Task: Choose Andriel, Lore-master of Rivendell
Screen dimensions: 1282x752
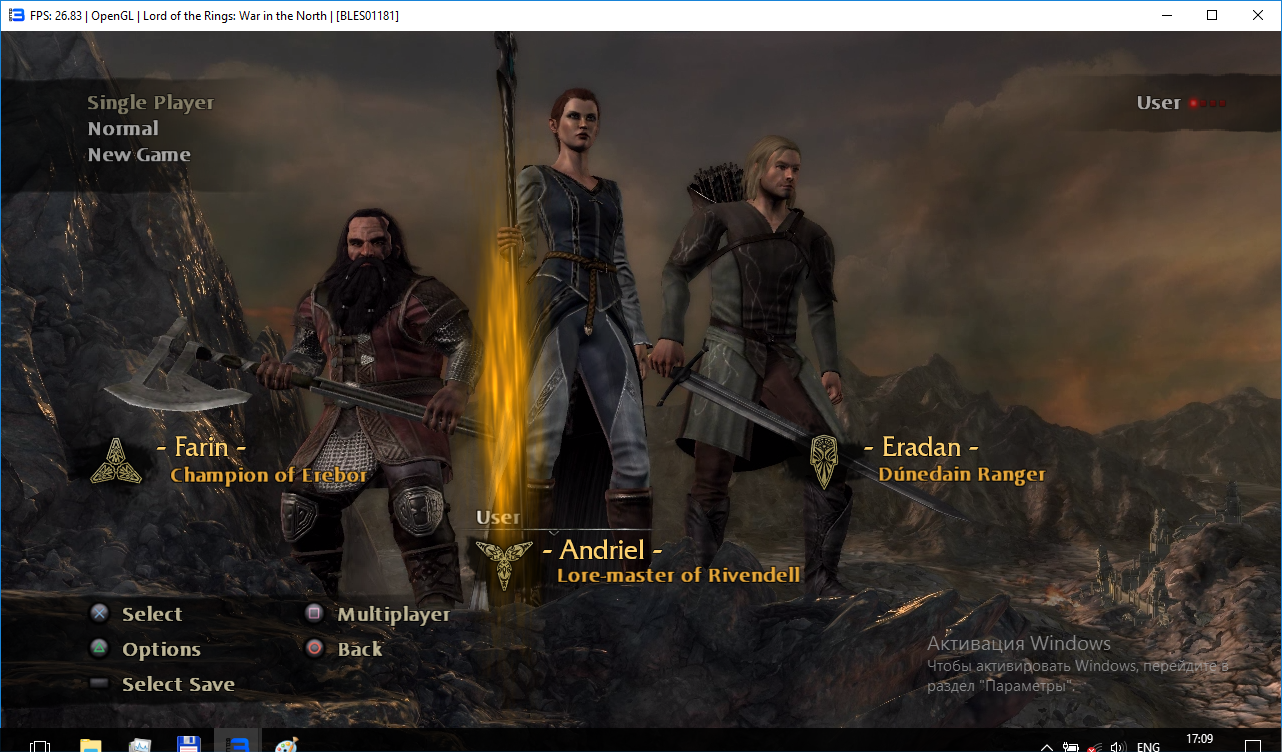Action: (638, 562)
